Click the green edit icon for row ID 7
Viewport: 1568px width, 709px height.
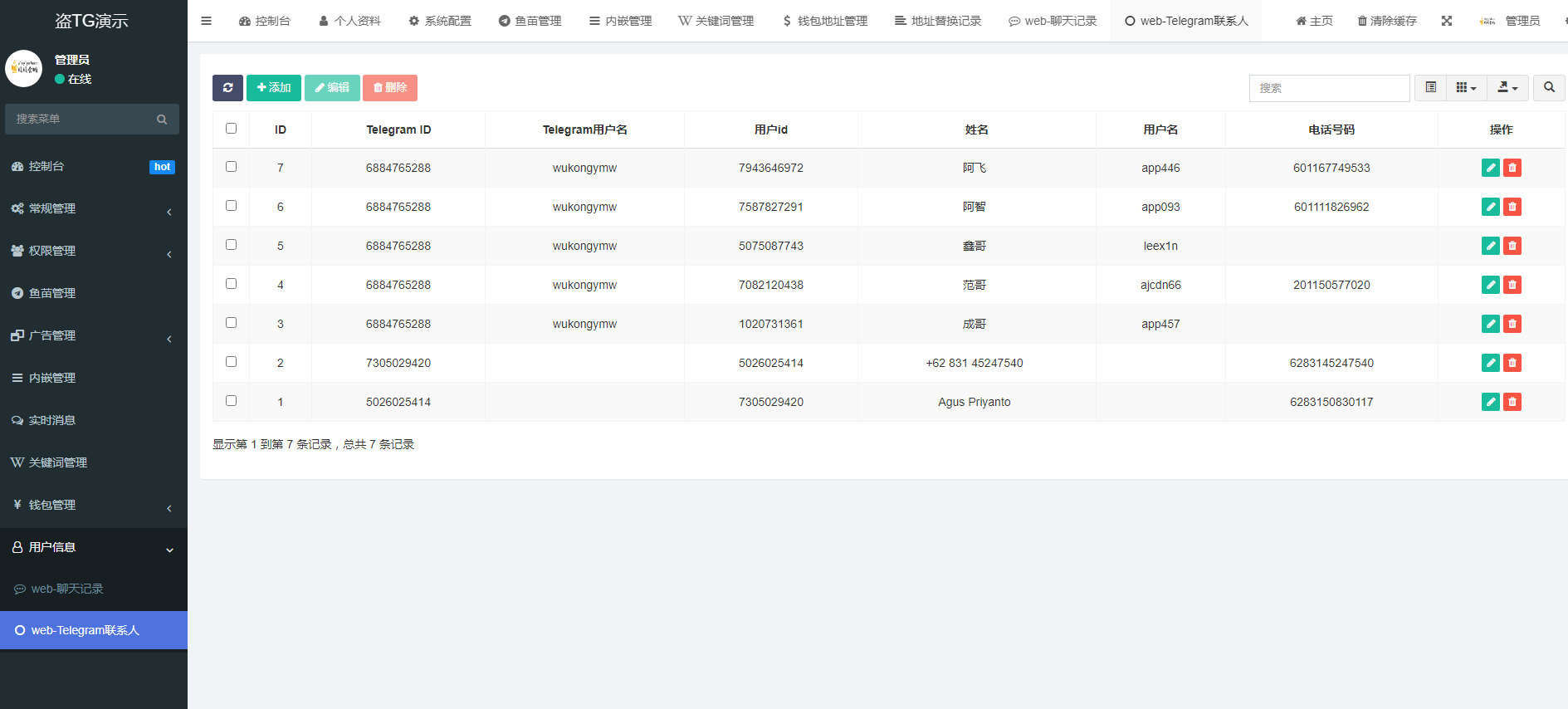1490,168
